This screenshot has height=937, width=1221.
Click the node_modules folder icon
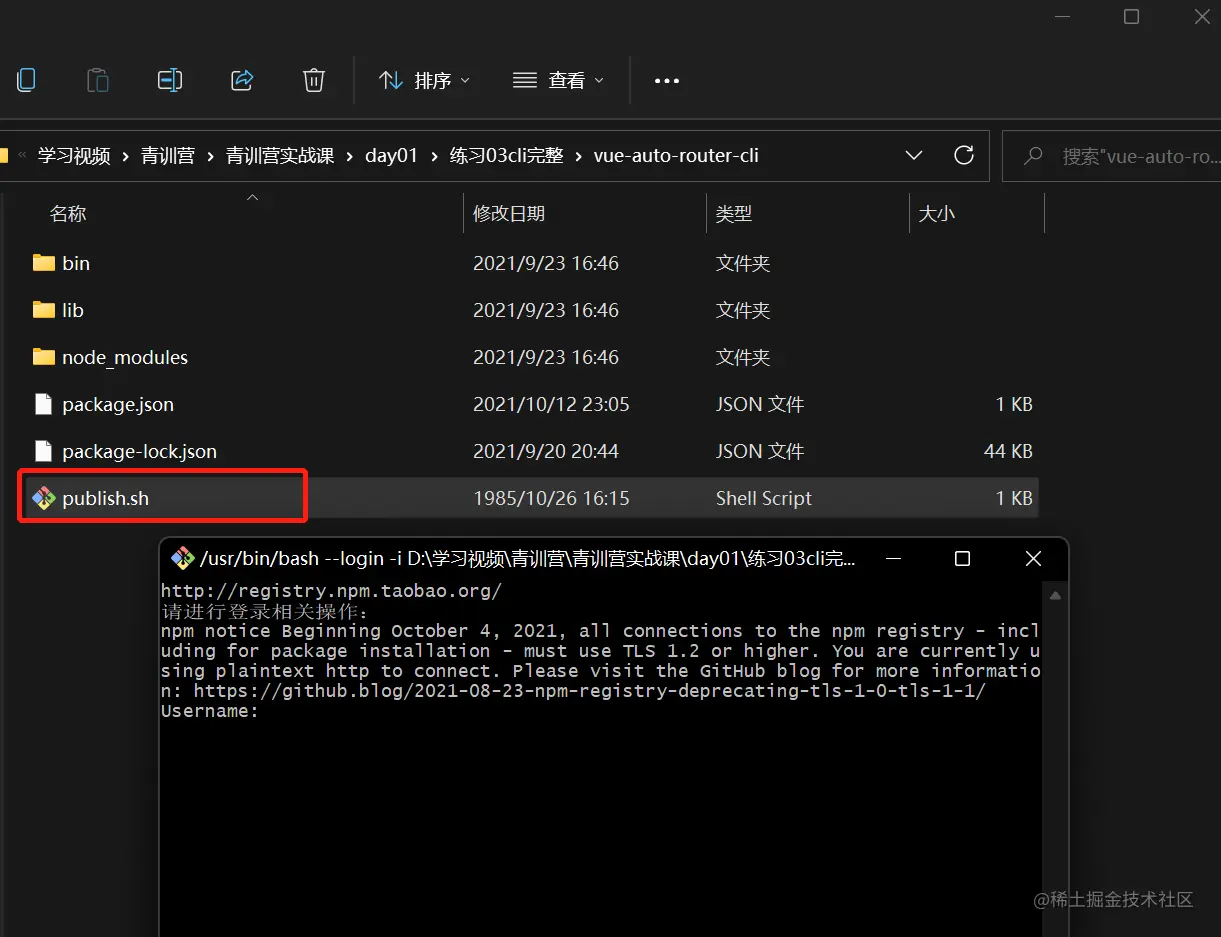point(43,357)
